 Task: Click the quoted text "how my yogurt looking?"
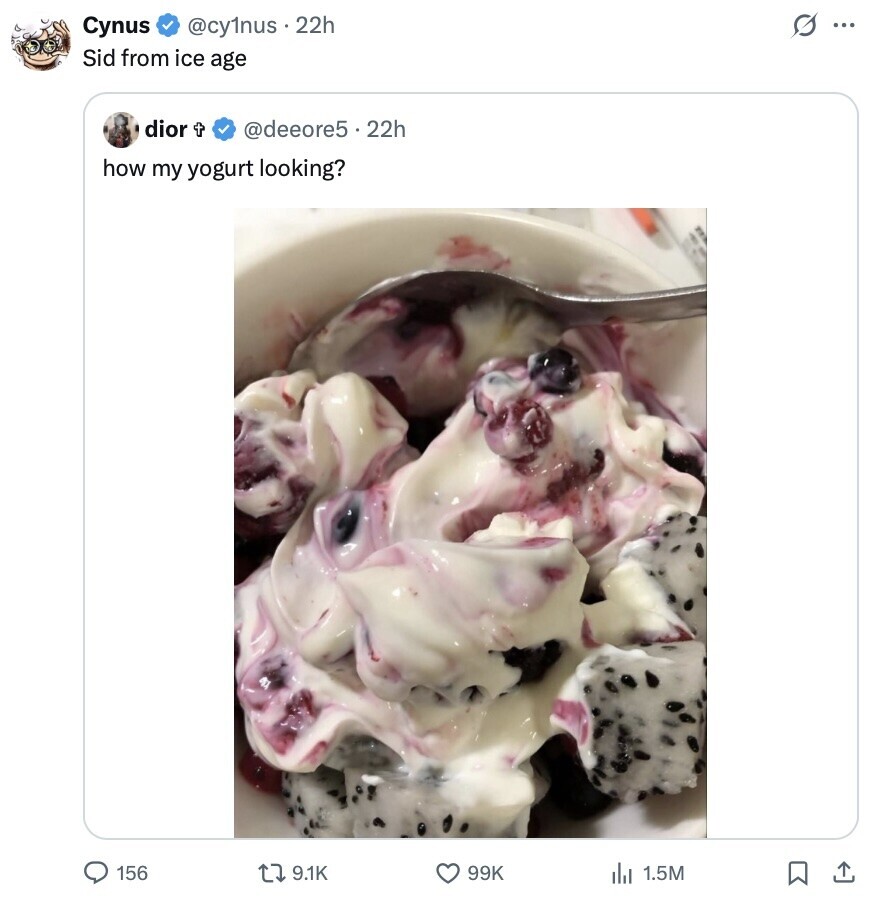tap(224, 168)
